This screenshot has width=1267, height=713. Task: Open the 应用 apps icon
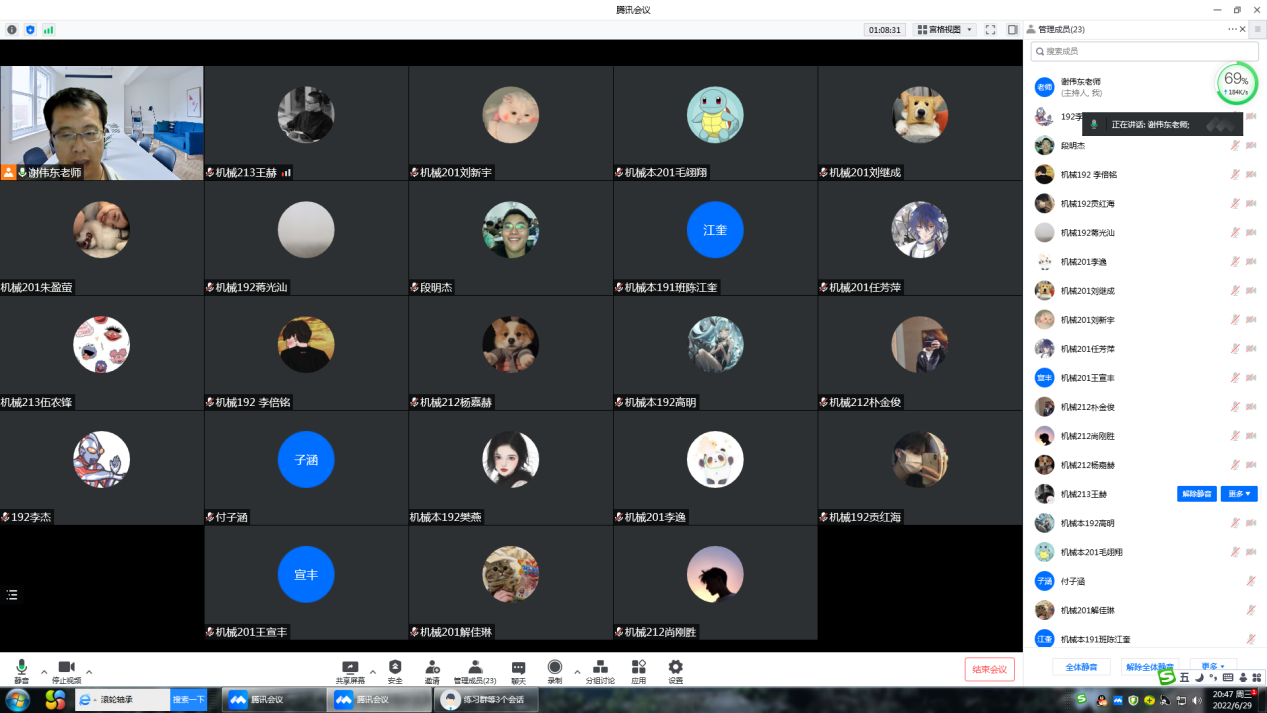tap(638, 670)
